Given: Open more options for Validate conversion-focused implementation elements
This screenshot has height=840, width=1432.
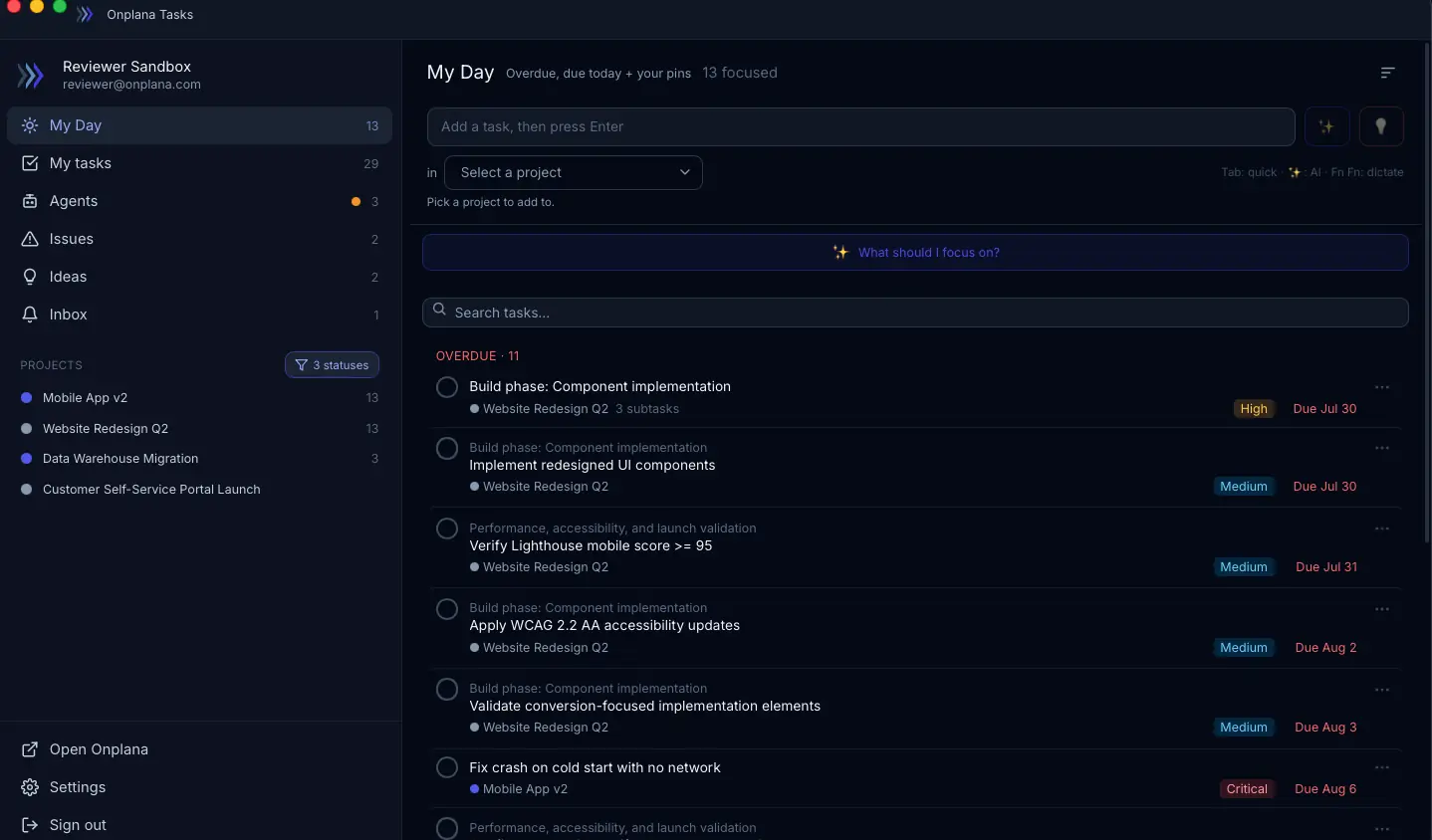Looking at the screenshot, I should click(1382, 690).
